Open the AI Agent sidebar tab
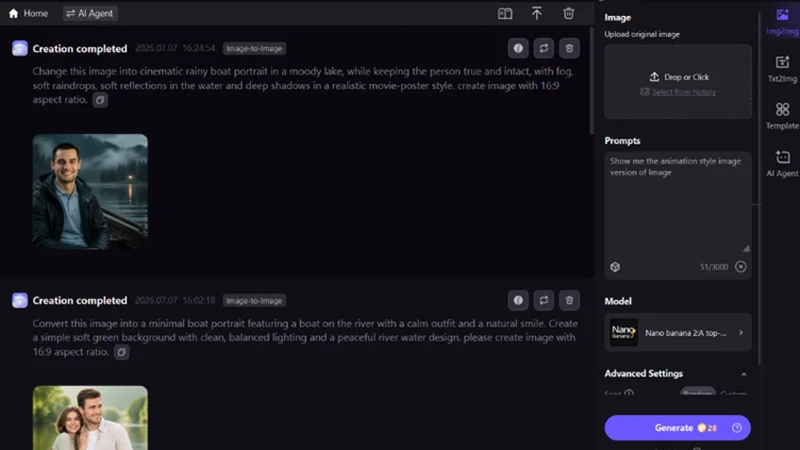This screenshot has width=800, height=450. pyautogui.click(x=782, y=164)
